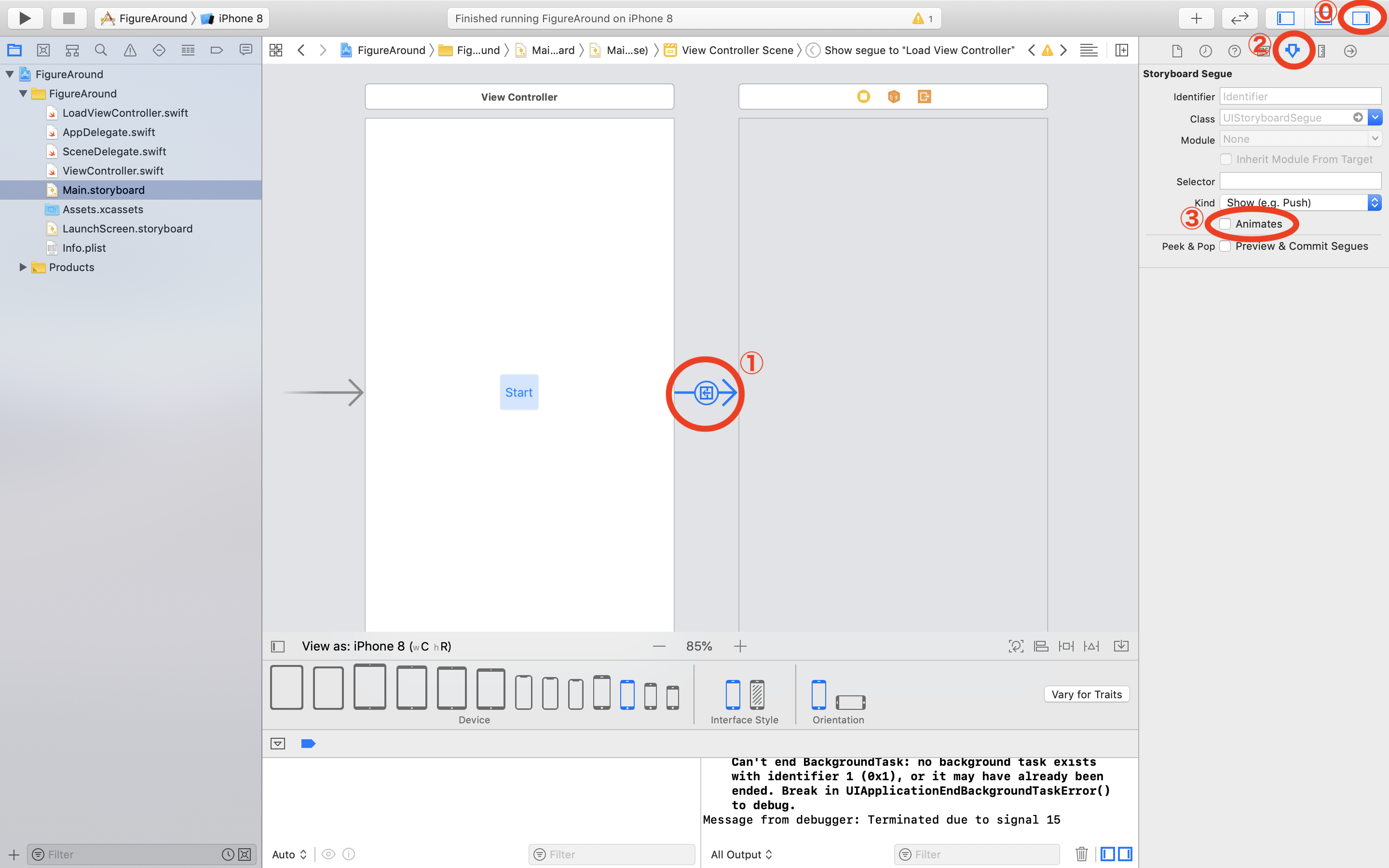Open the Issue navigator warning icon
This screenshot has height=868, width=1389.
tap(130, 51)
